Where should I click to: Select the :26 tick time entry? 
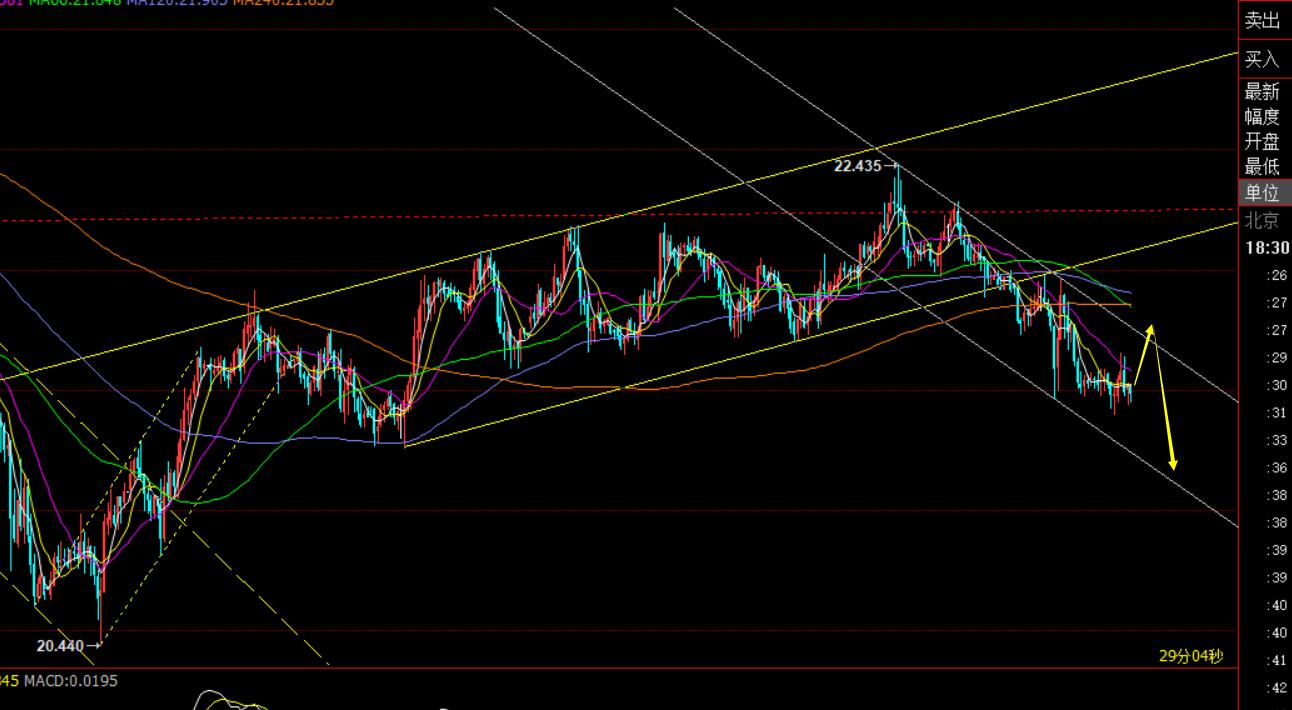(x=1276, y=275)
